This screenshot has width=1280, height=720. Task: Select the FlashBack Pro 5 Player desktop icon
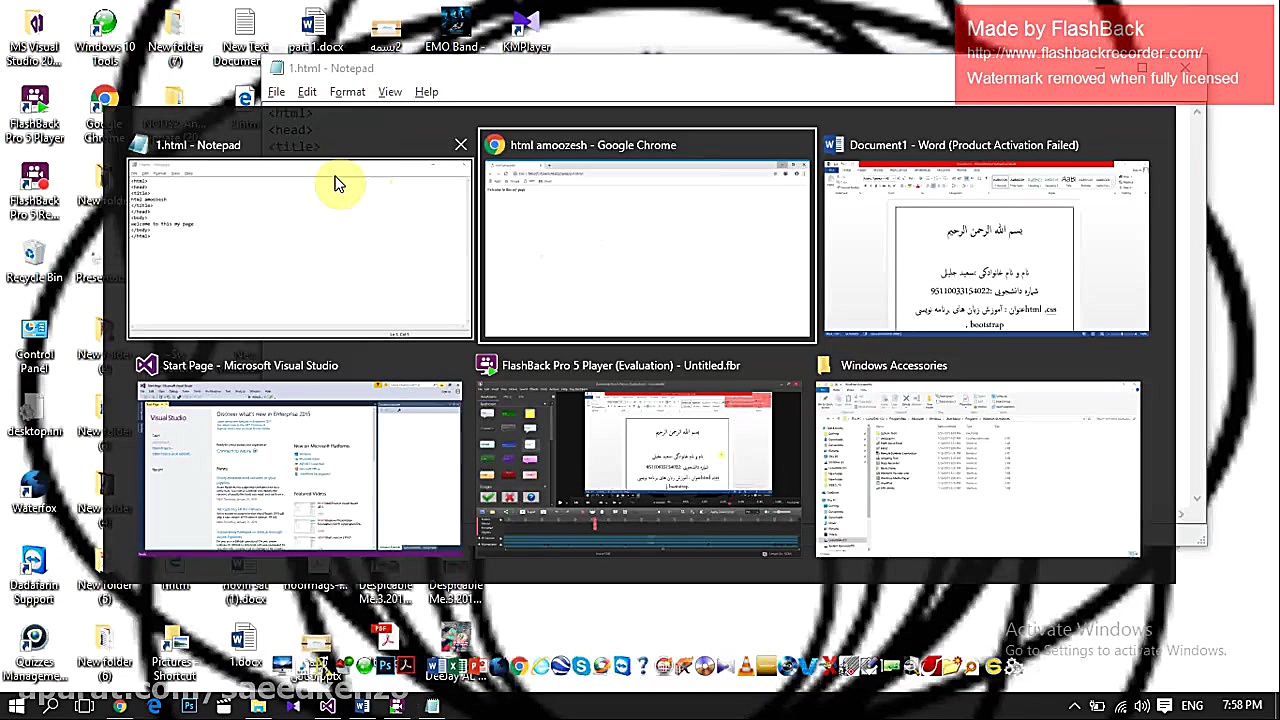(35, 115)
